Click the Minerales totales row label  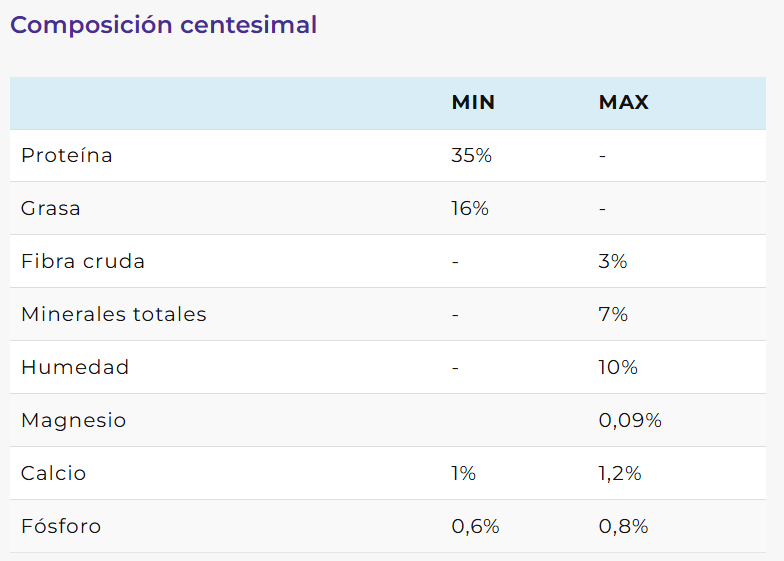[114, 315]
